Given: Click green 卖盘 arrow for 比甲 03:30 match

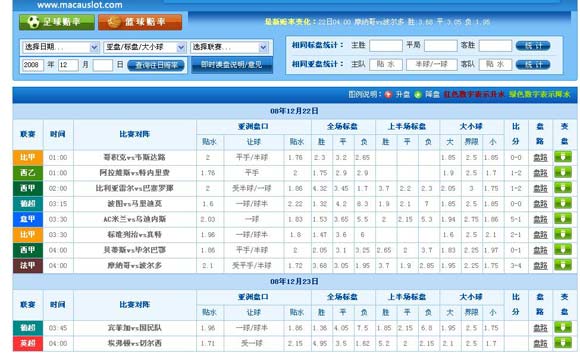Looking at the screenshot, I should pyautogui.click(x=563, y=234).
